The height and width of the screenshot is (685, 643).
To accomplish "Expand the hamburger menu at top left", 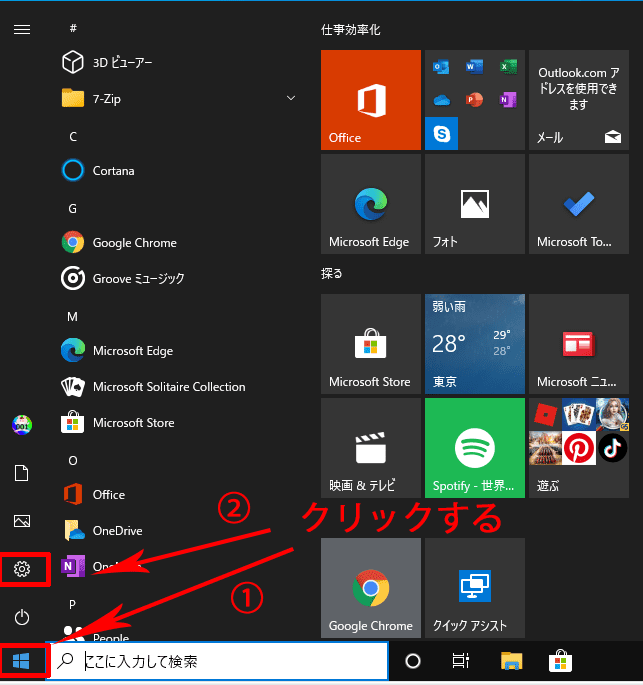I will (x=22, y=29).
